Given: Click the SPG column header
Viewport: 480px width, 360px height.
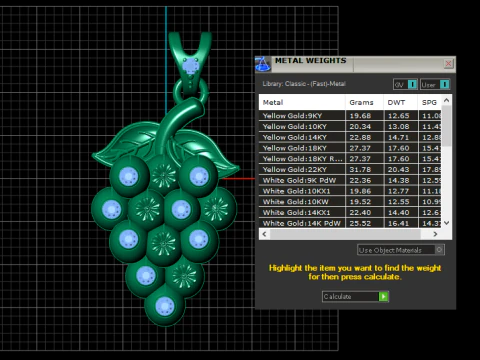Looking at the screenshot, I should (430, 102).
